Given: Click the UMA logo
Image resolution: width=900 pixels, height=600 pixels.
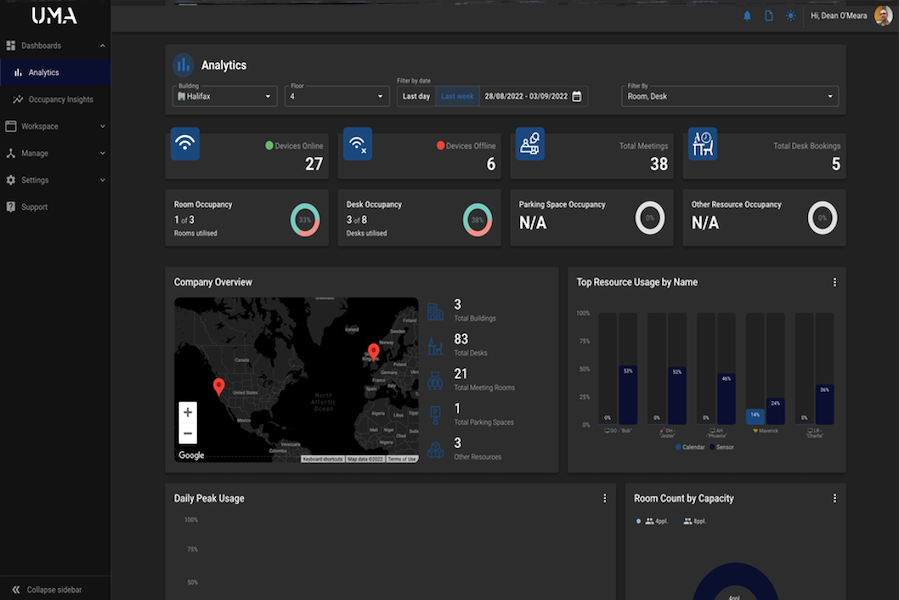Looking at the screenshot, I should click(55, 16).
